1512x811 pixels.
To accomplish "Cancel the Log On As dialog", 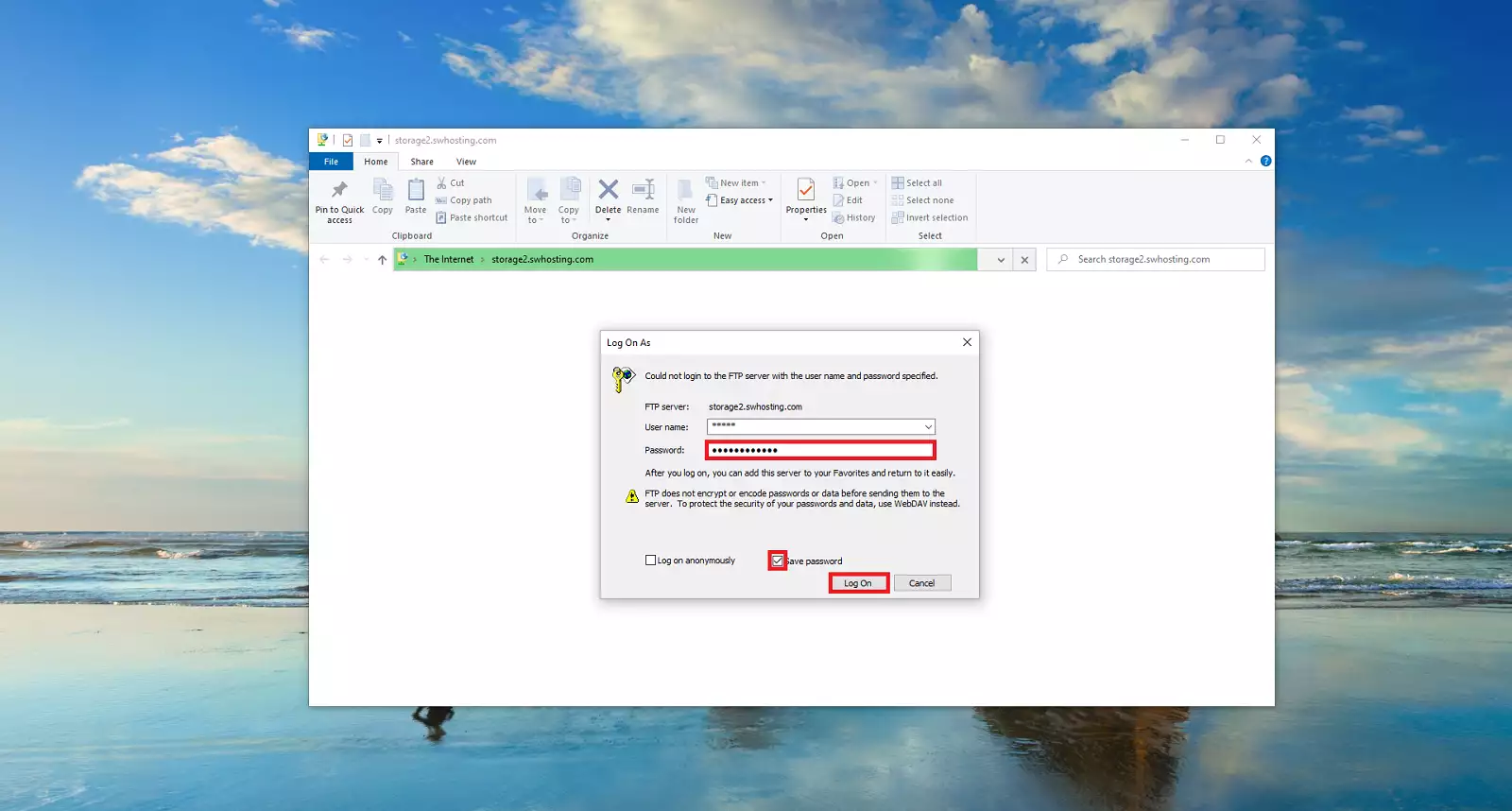I will click(921, 583).
